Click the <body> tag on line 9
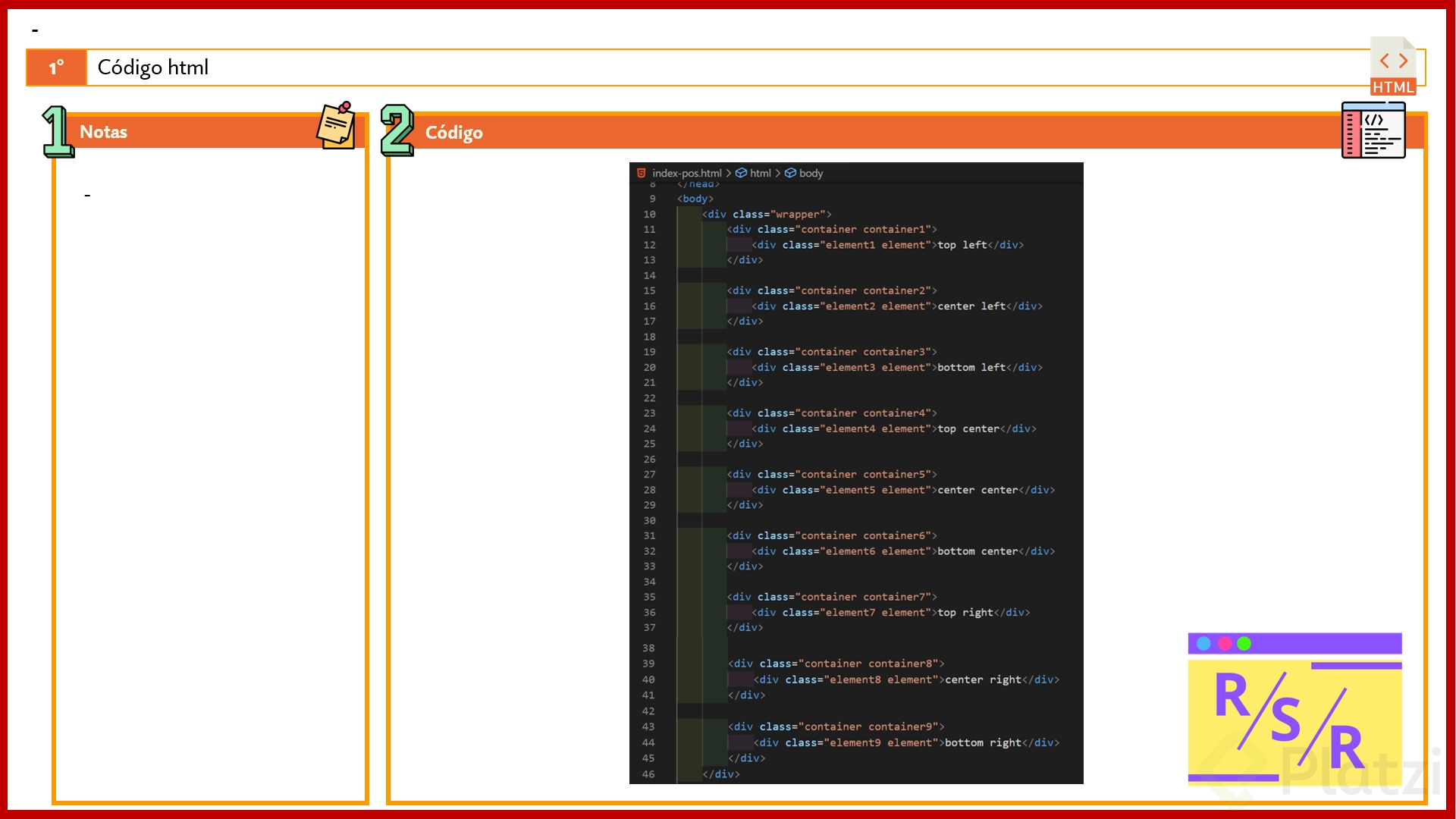Image resolution: width=1456 pixels, height=819 pixels. [x=695, y=199]
